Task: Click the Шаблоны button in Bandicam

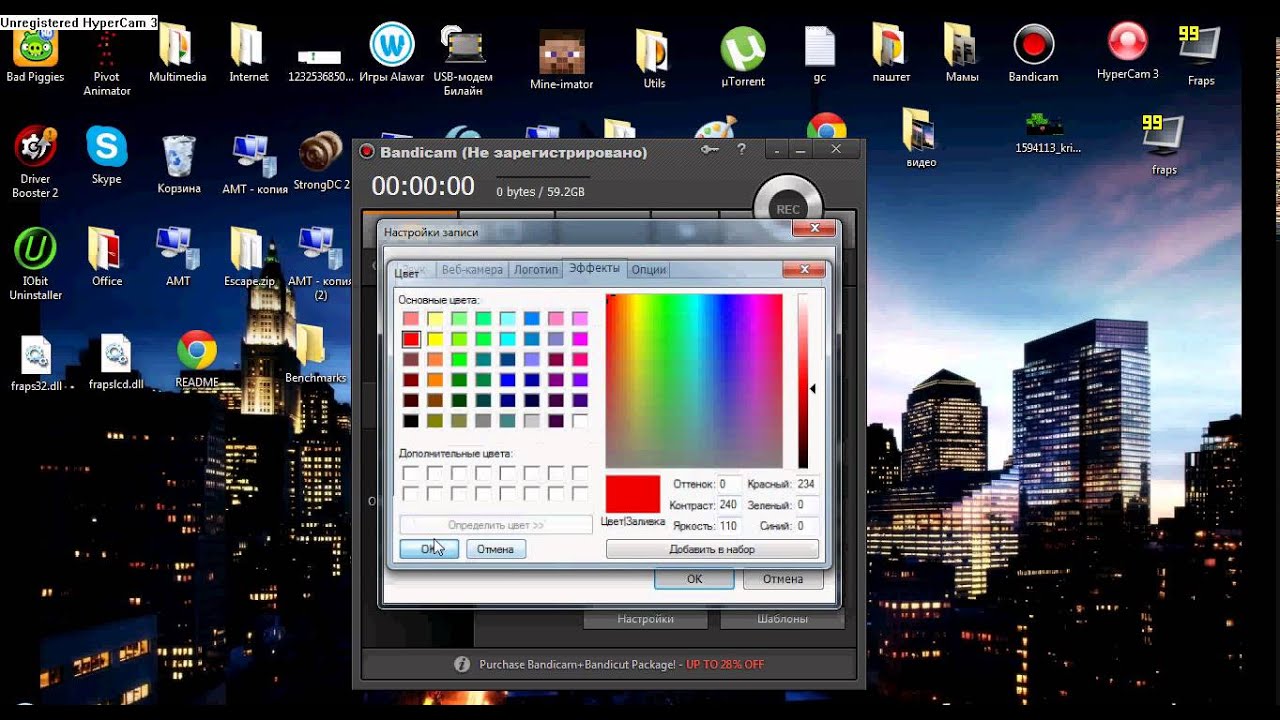Action: 782,619
